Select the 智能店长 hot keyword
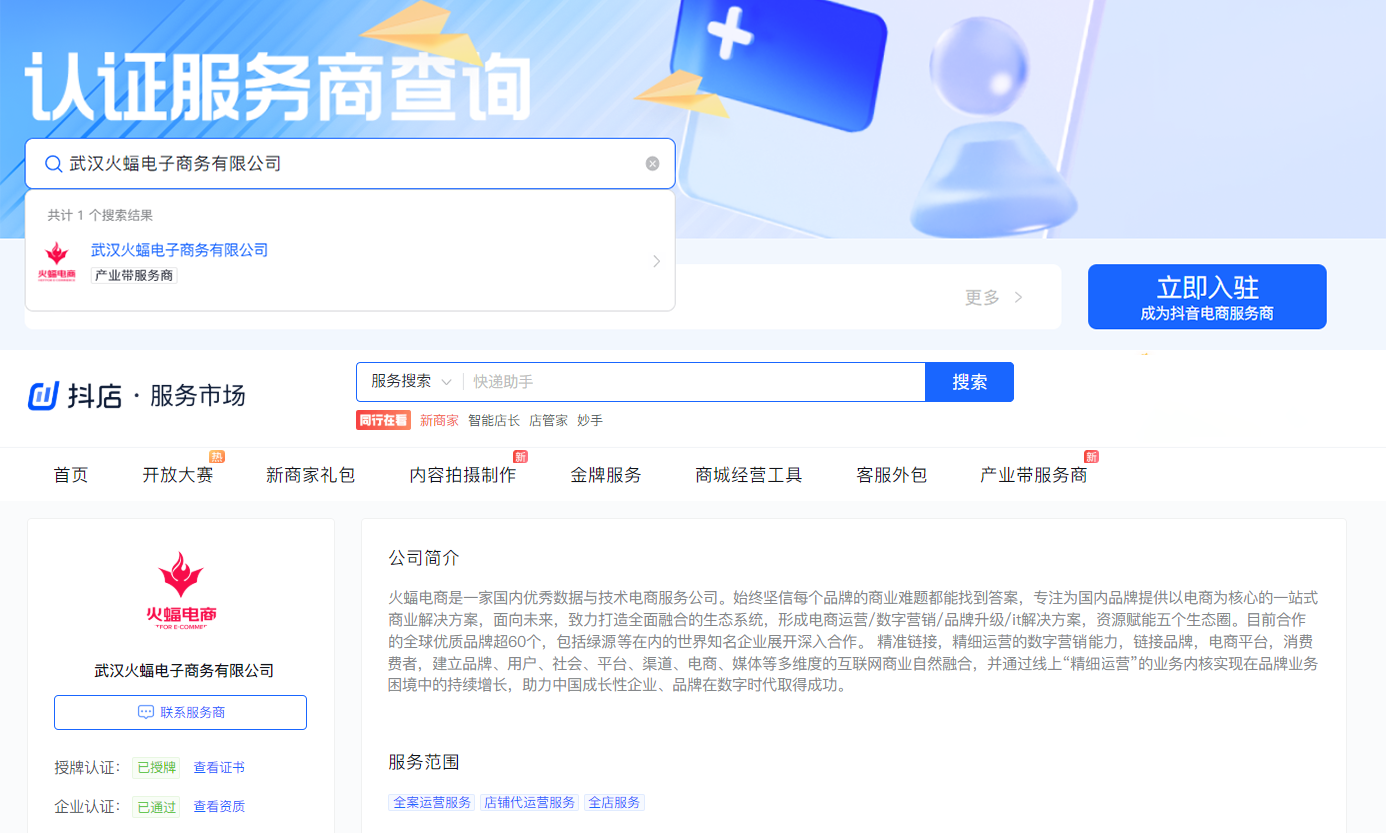Viewport: 1386px width, 833px height. [494, 421]
